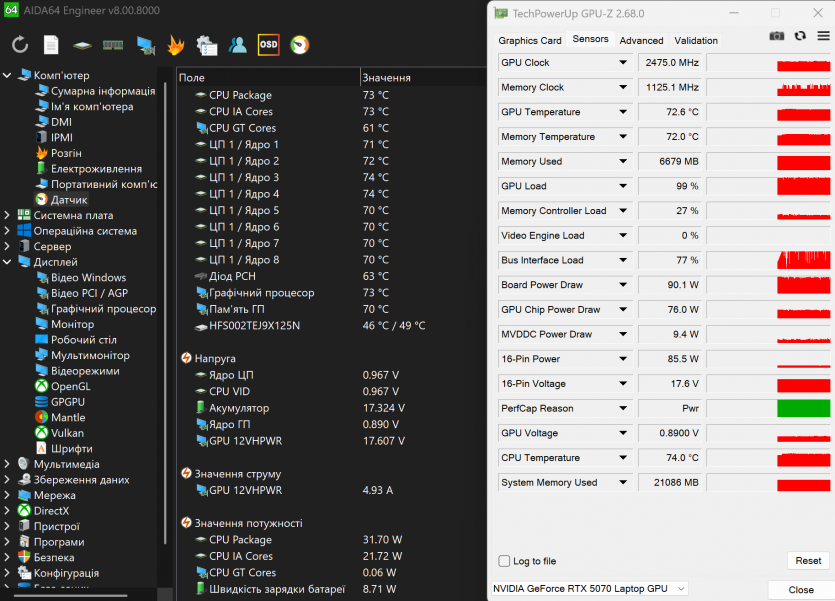
Task: Launch the flame stability test icon
Action: (x=175, y=45)
